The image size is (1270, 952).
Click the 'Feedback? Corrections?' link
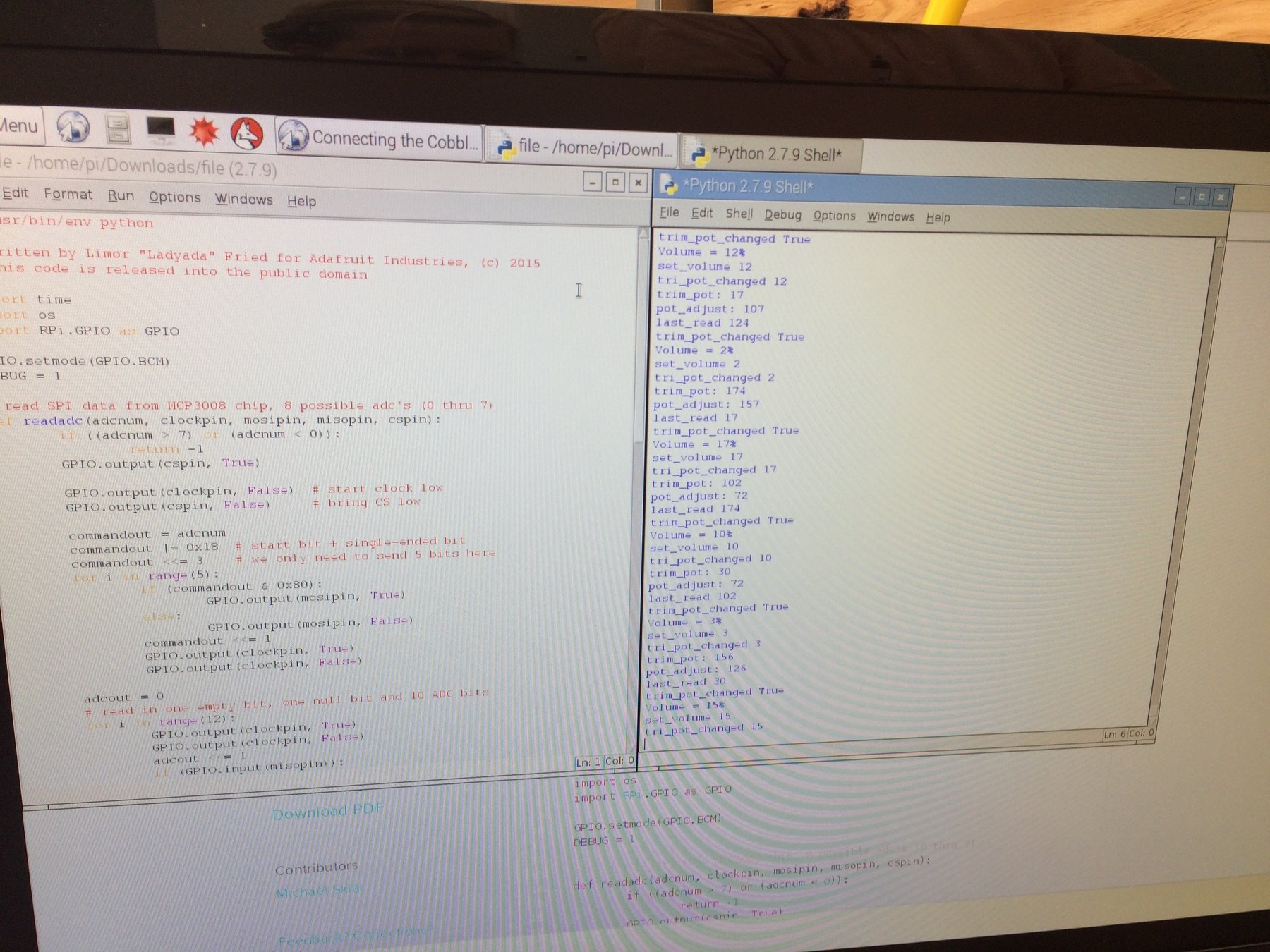point(355,935)
